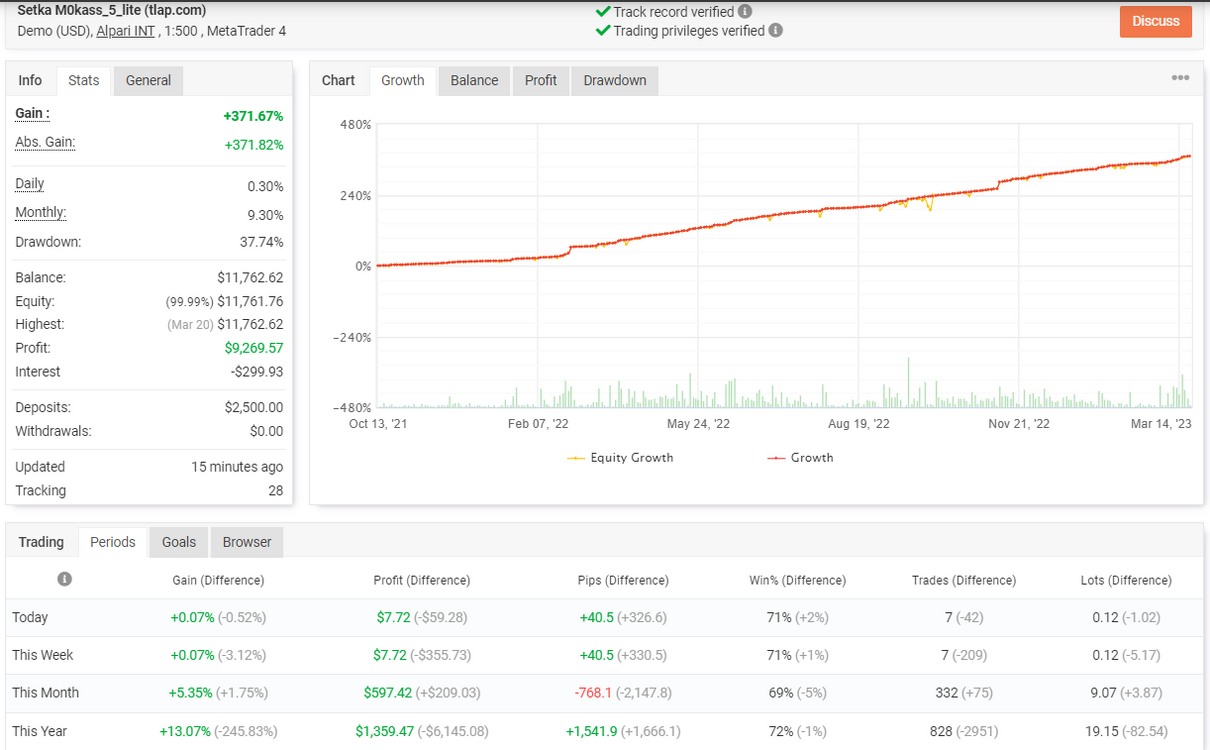Click the This Week lots 0.12 (-5.17)
1210x750 pixels.
tap(1126, 655)
